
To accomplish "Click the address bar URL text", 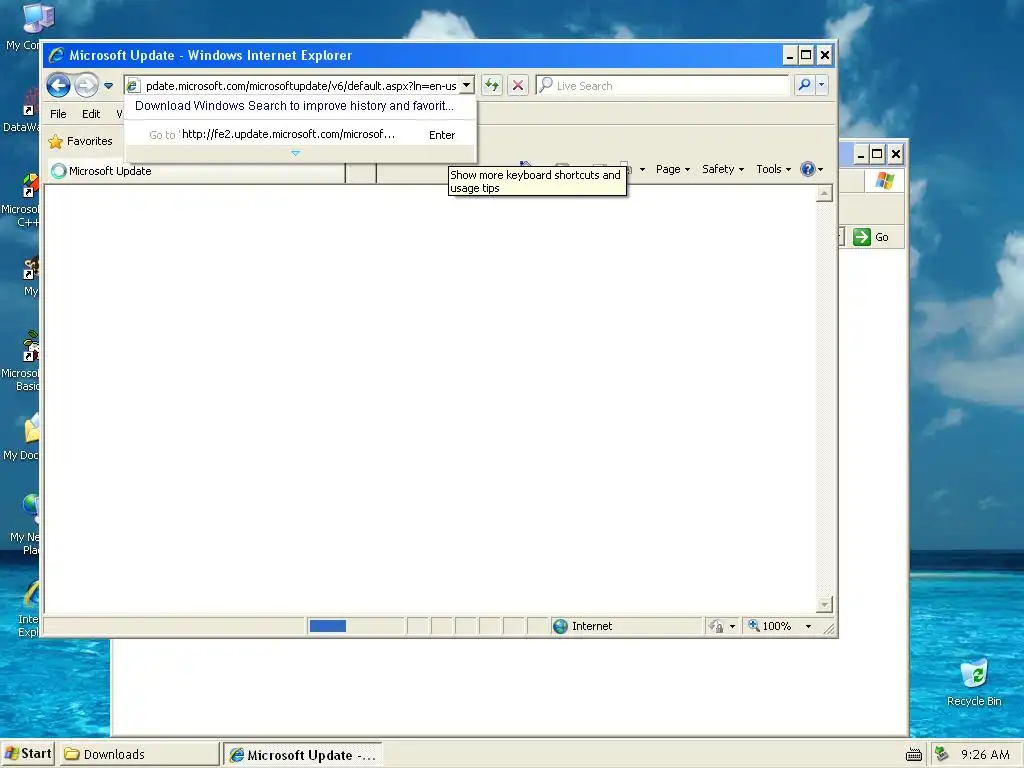I will click(301, 86).
